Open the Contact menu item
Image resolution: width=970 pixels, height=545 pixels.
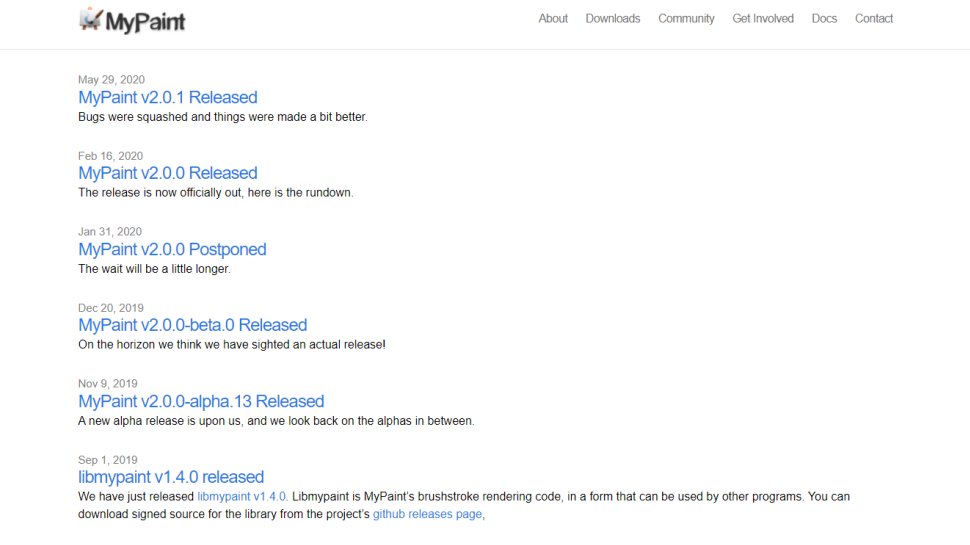click(873, 19)
